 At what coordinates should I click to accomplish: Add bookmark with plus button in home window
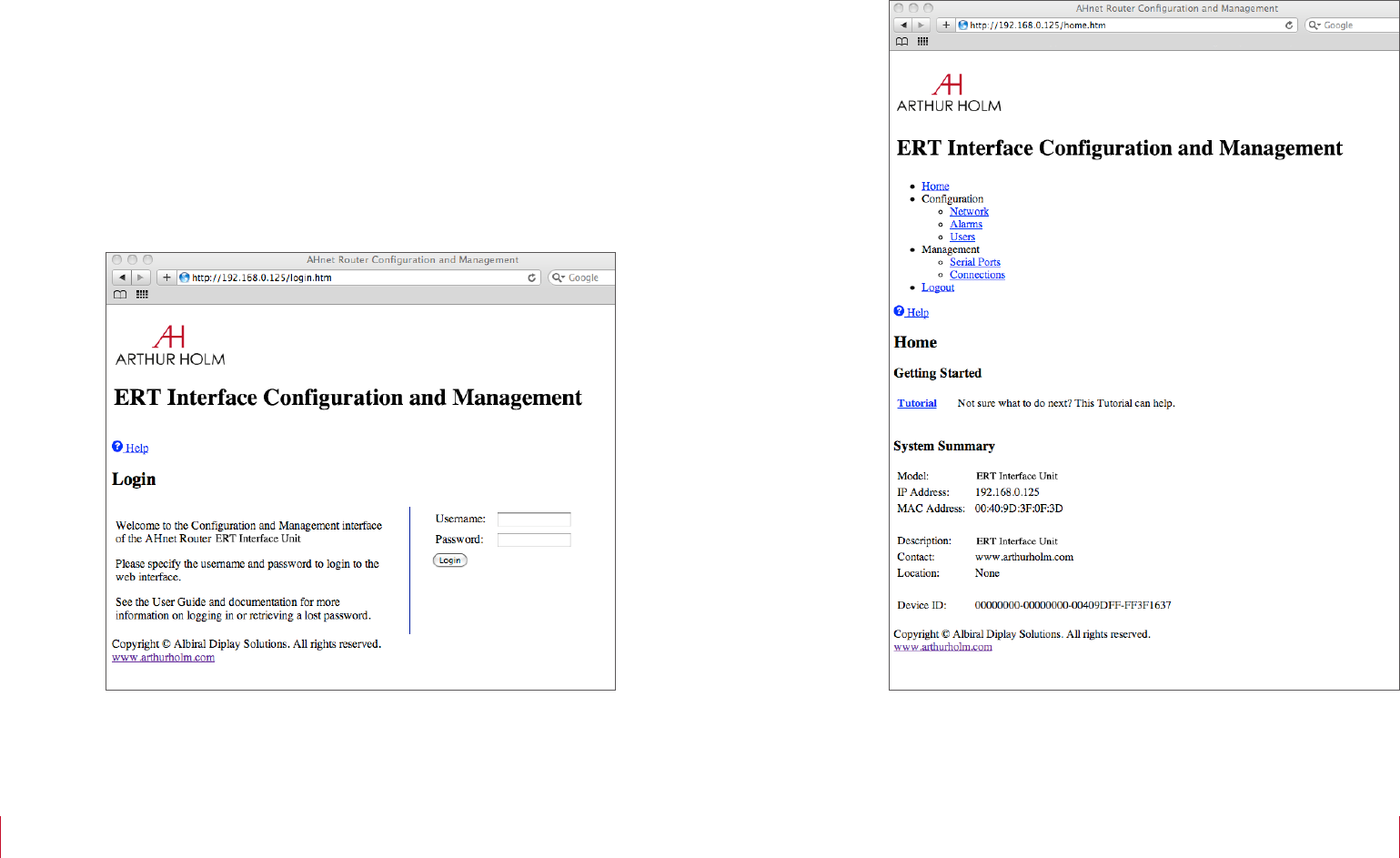[x=946, y=25]
